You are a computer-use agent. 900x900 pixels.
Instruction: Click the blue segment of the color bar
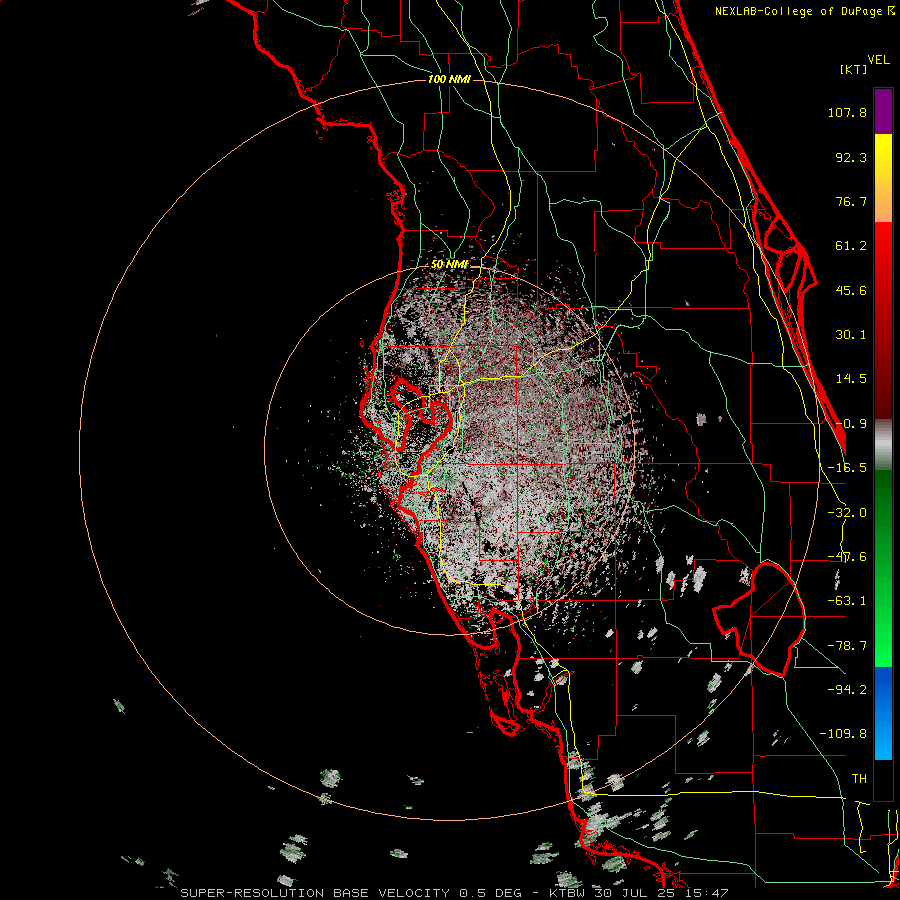(x=883, y=713)
